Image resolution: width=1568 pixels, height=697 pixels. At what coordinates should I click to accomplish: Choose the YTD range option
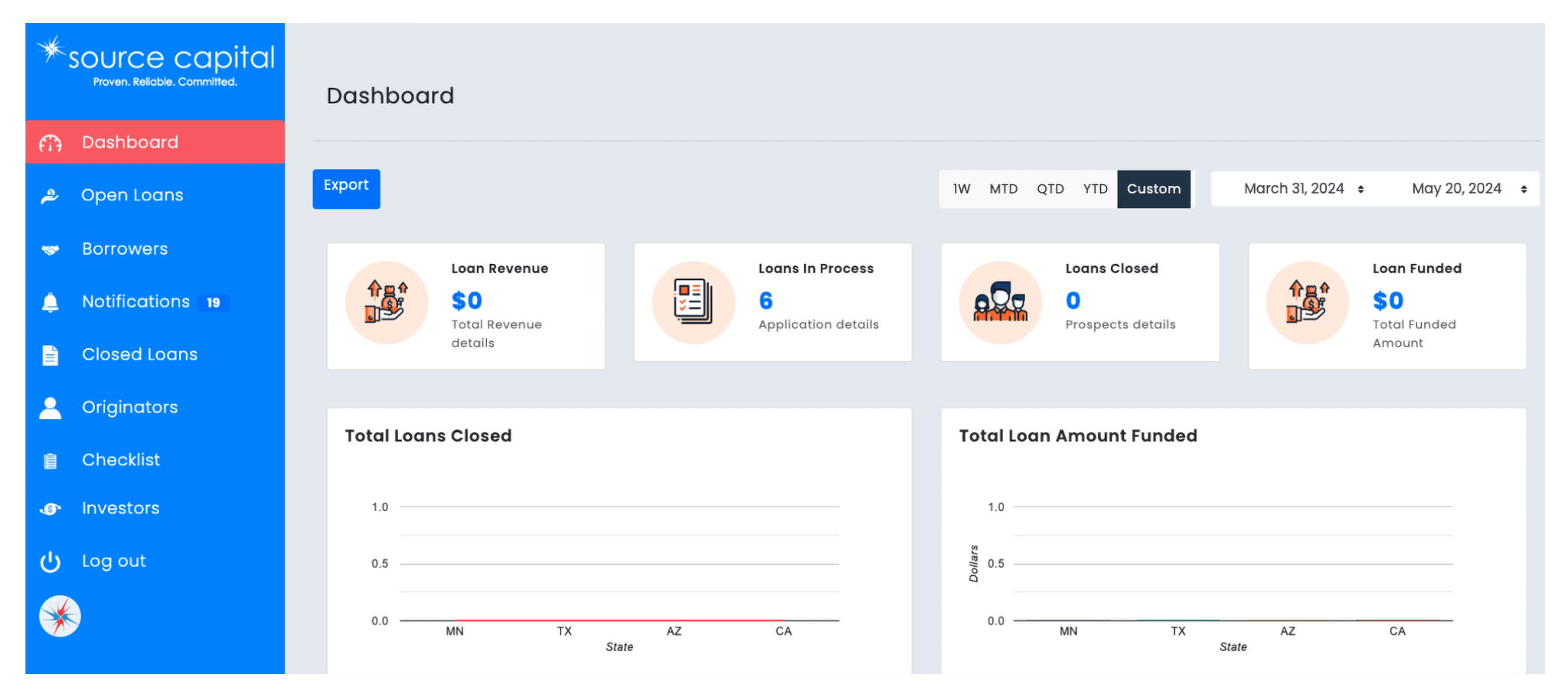click(x=1095, y=189)
